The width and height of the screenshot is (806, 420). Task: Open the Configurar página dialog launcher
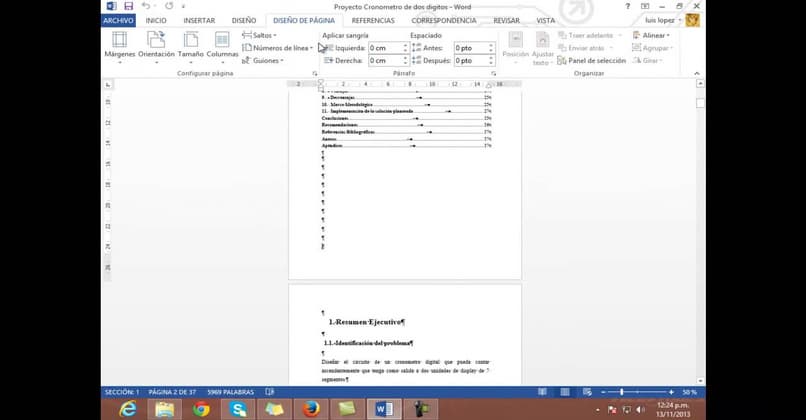tap(315, 74)
